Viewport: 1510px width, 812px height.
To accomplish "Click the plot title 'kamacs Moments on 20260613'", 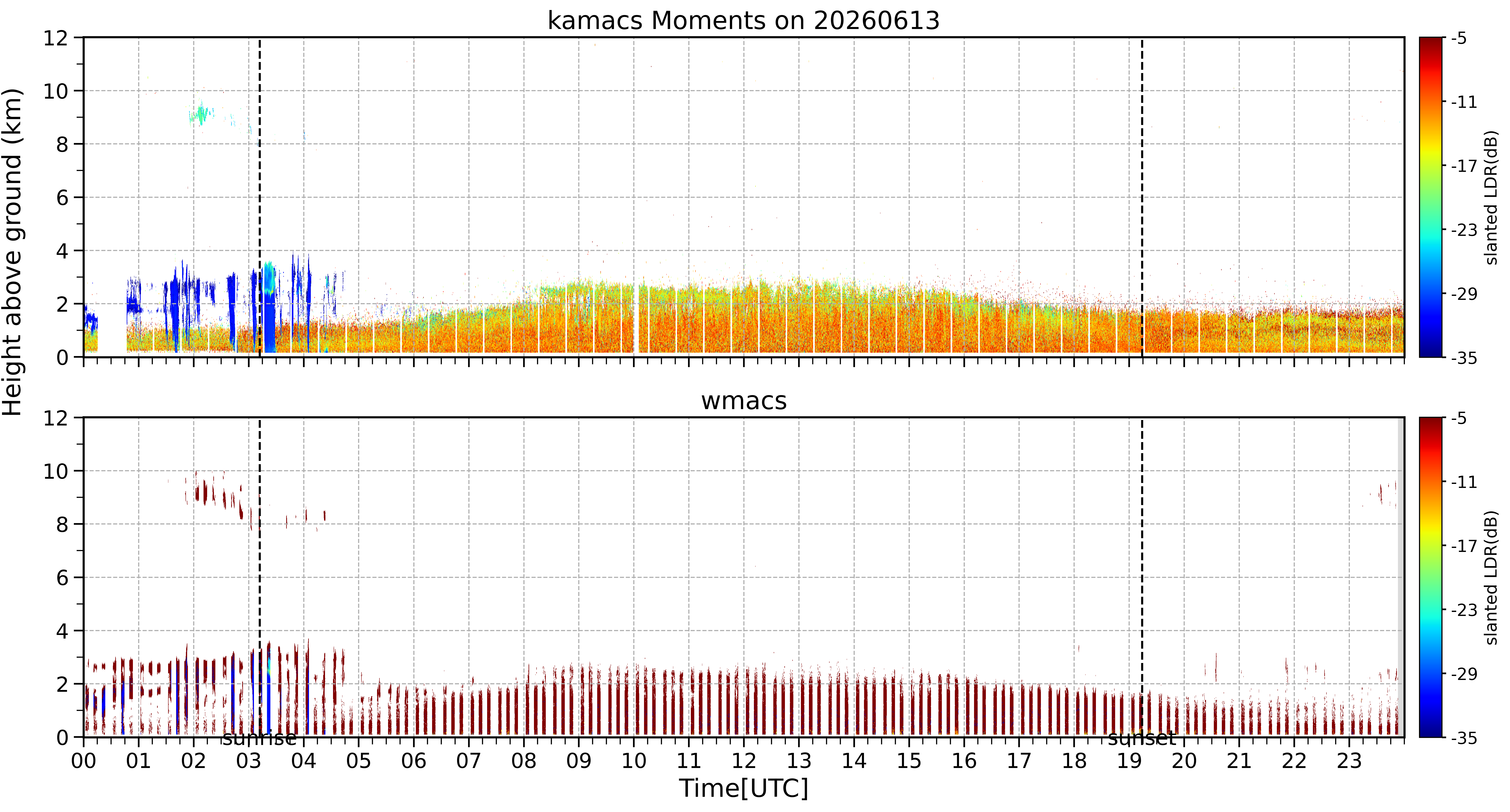I will [743, 20].
